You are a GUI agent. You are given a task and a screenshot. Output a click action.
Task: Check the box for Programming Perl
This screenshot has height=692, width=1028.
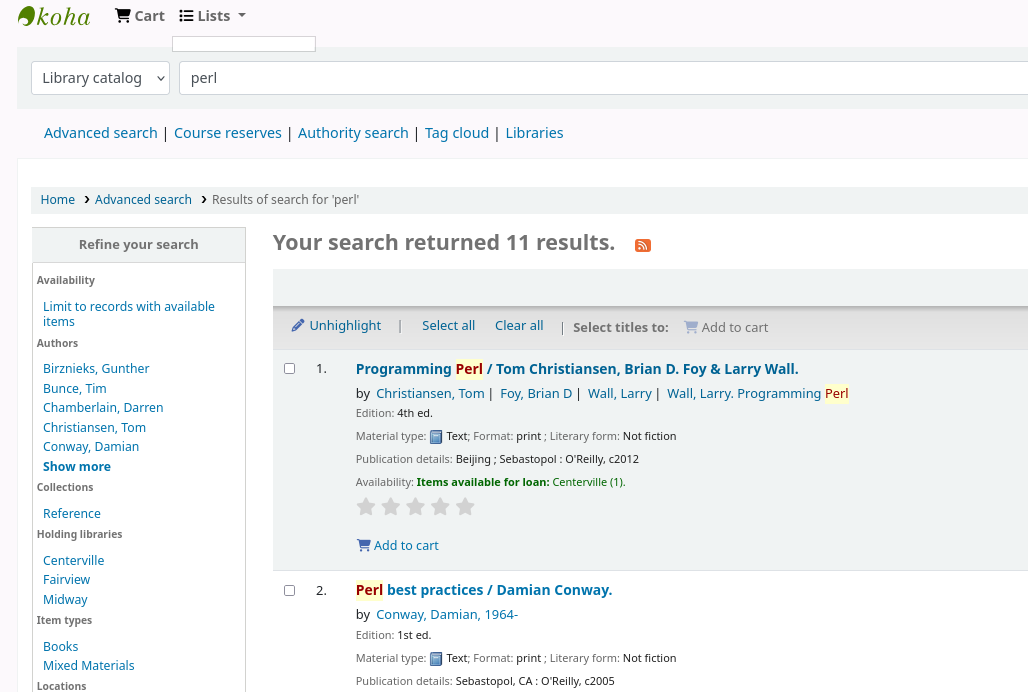point(290,369)
